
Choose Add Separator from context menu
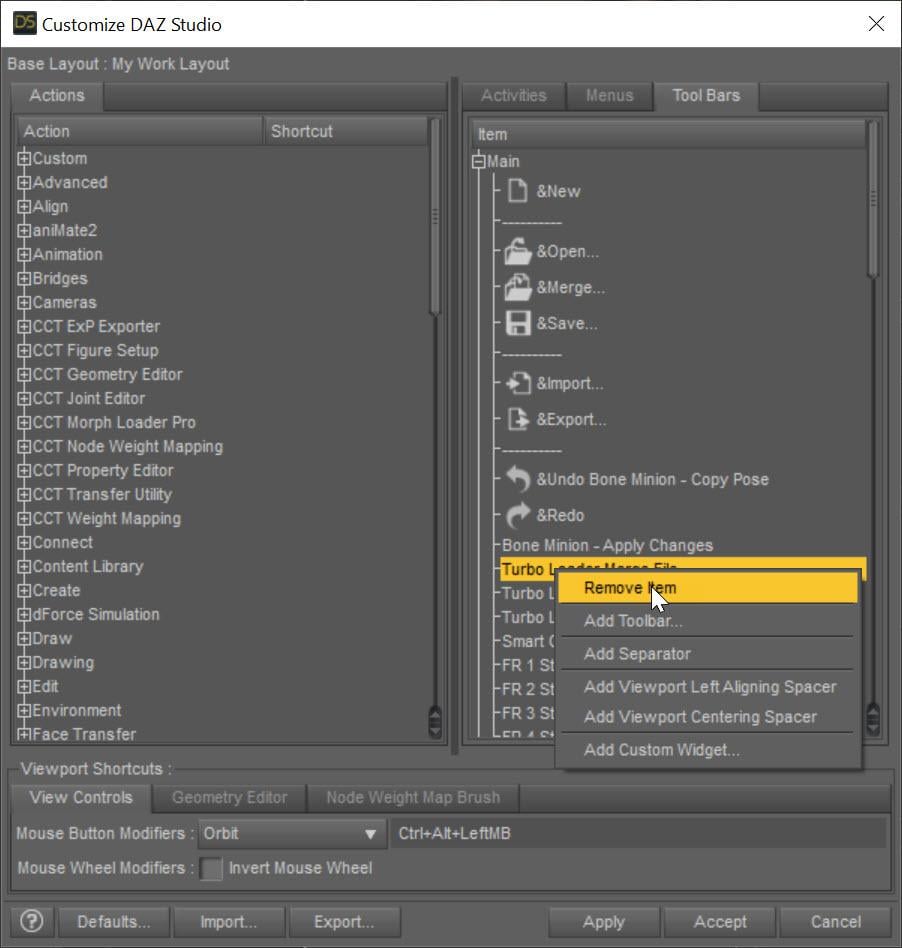707,654
